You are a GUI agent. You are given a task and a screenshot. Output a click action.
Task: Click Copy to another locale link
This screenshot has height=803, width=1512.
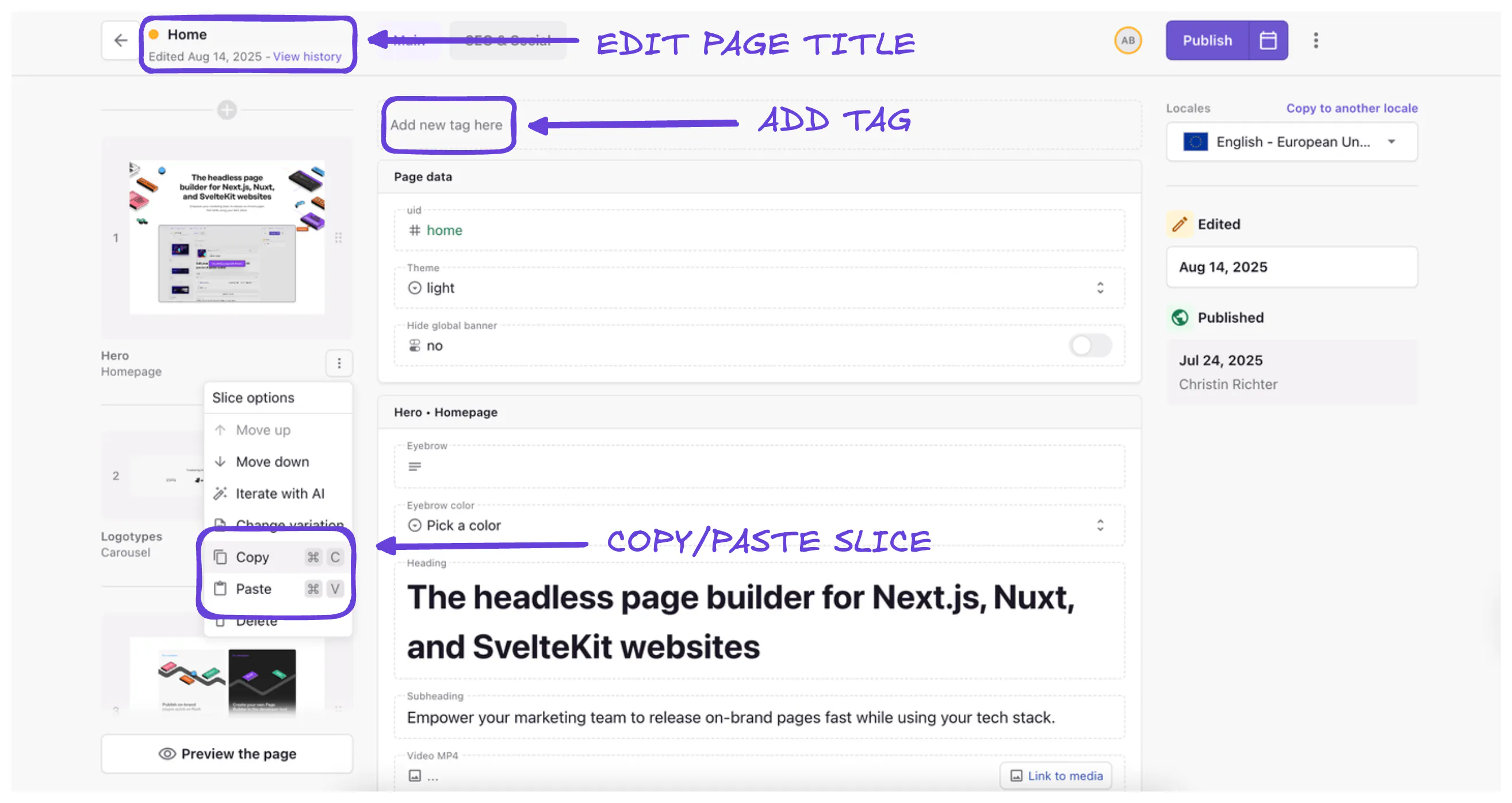tap(1352, 108)
